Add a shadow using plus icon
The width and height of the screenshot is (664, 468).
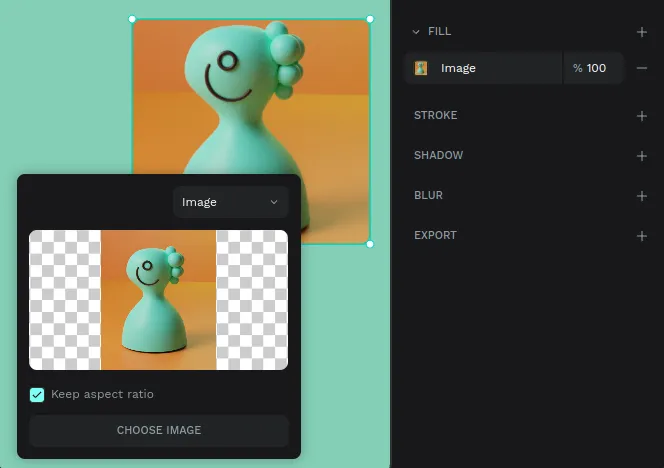coord(642,156)
